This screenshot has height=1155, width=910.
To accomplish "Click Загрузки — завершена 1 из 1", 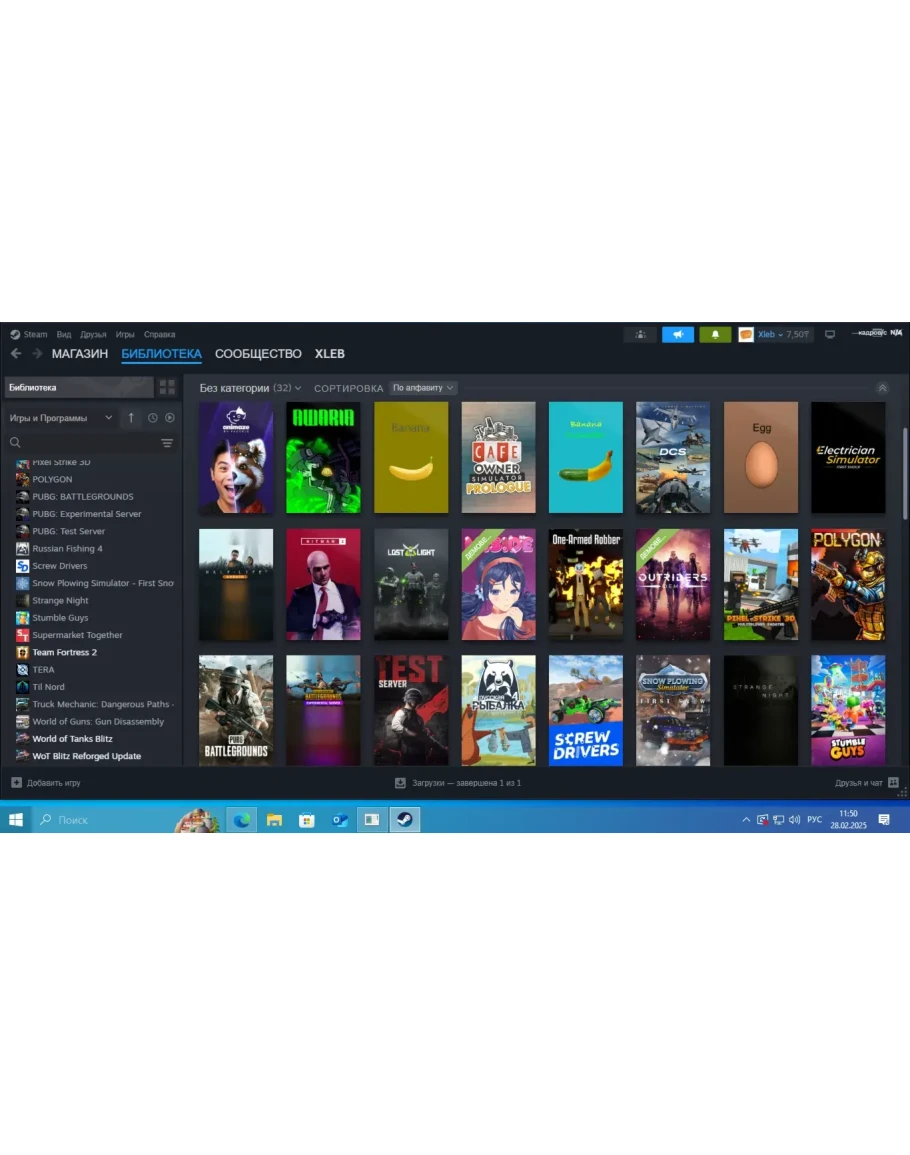I will click(466, 782).
